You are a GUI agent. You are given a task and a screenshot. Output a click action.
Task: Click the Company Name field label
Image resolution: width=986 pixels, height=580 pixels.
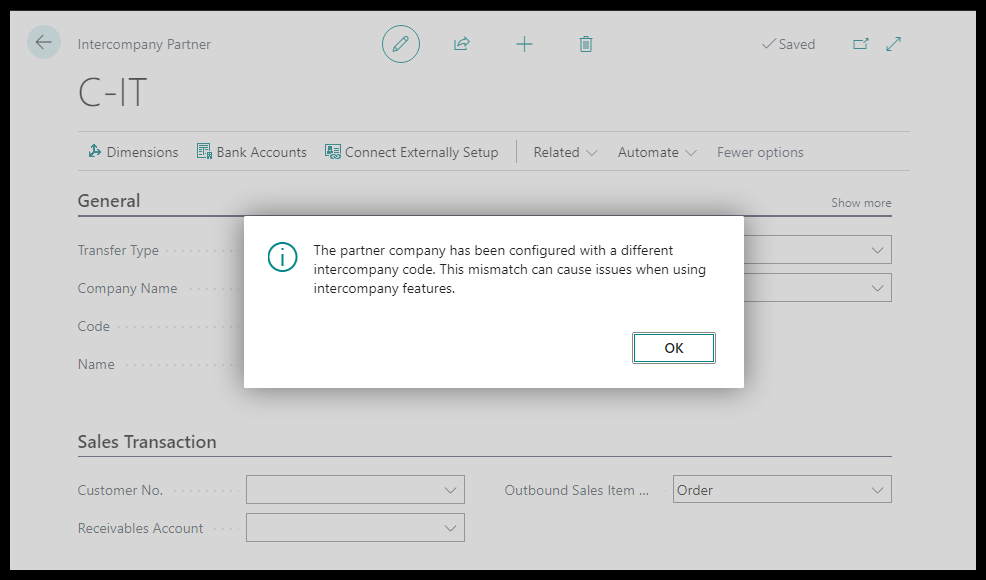pyautogui.click(x=127, y=288)
